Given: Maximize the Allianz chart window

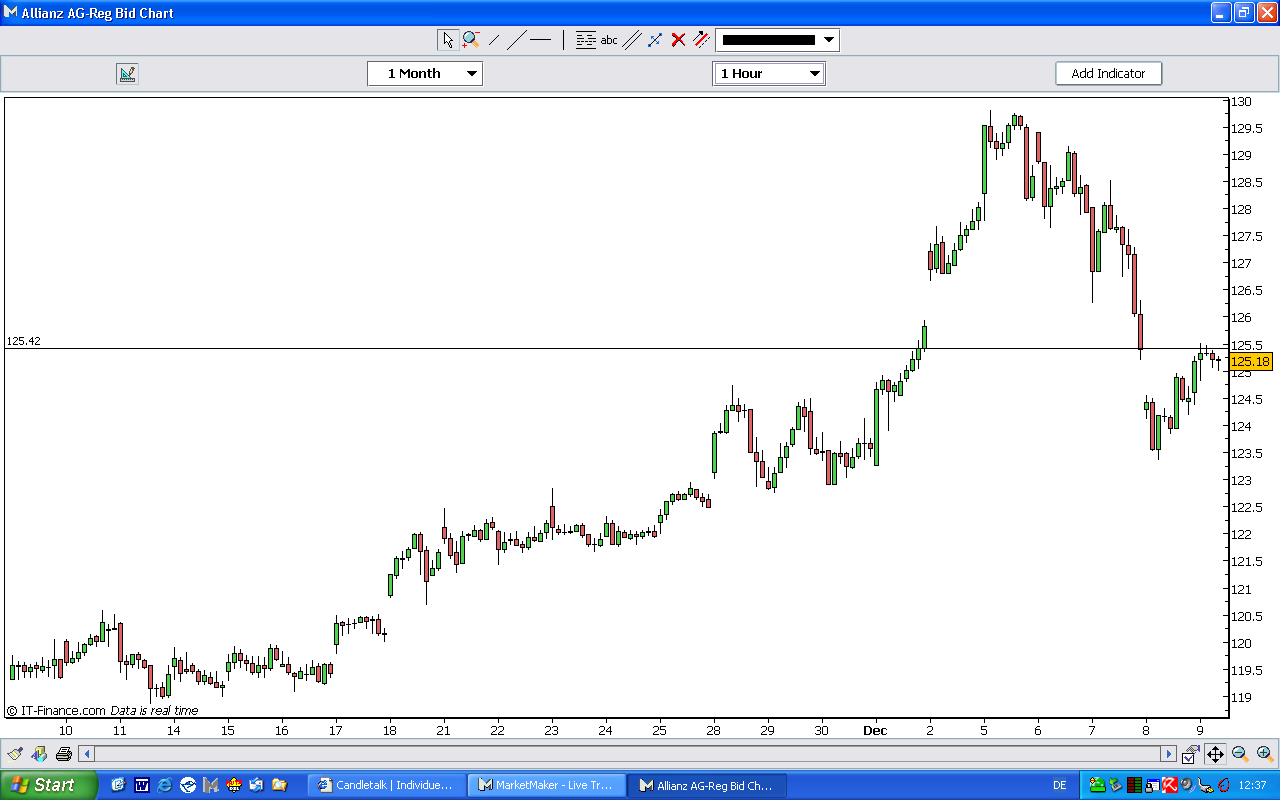Looking at the screenshot, I should 1243,13.
